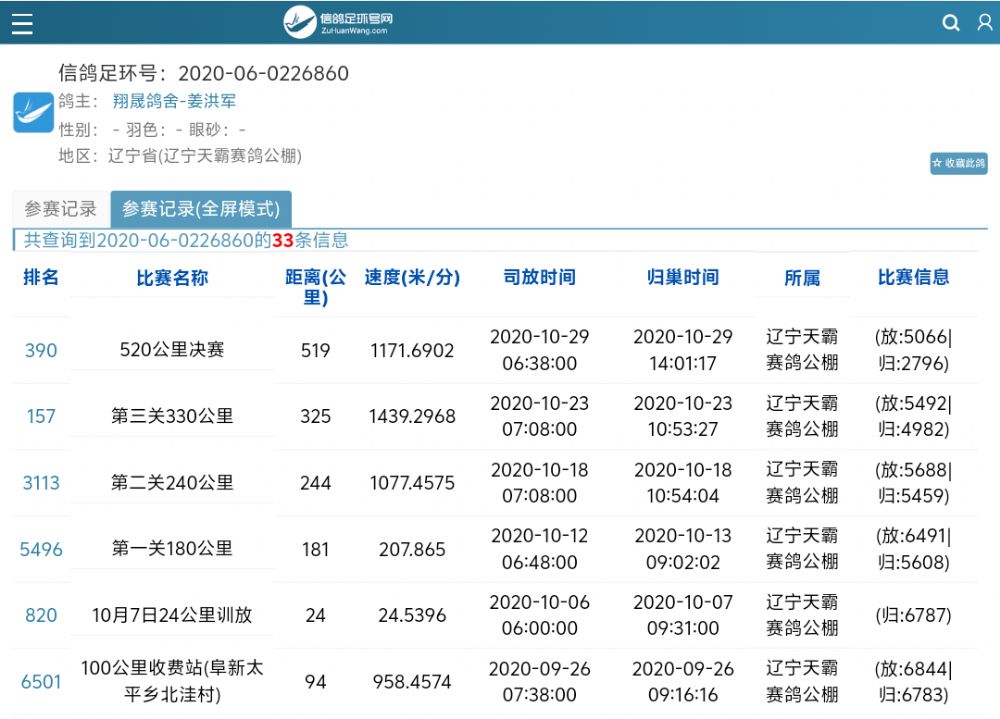Click the 速度(米/分) column header
The image size is (1000, 719).
pos(412,278)
